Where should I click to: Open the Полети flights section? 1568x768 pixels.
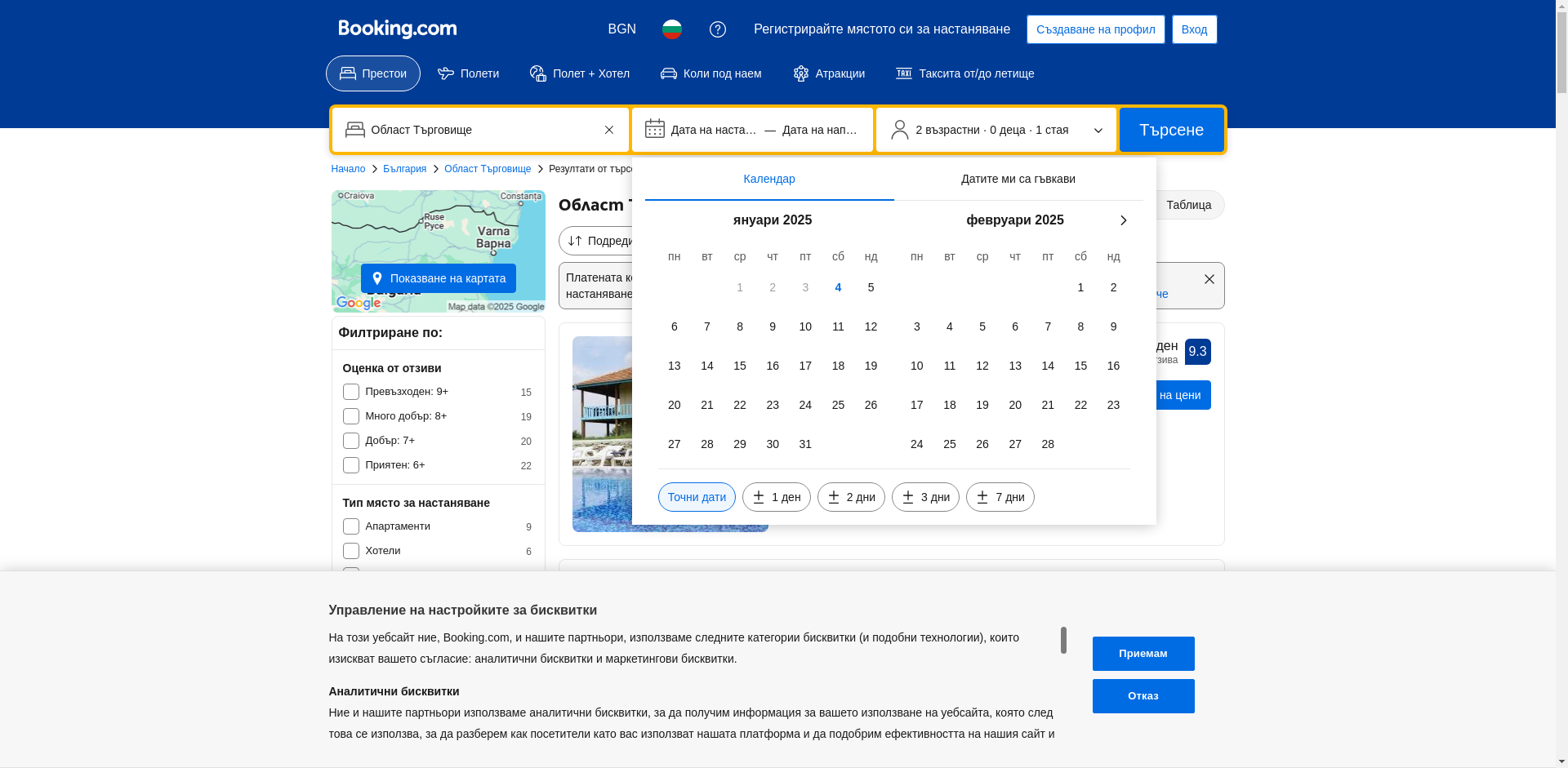(x=468, y=73)
